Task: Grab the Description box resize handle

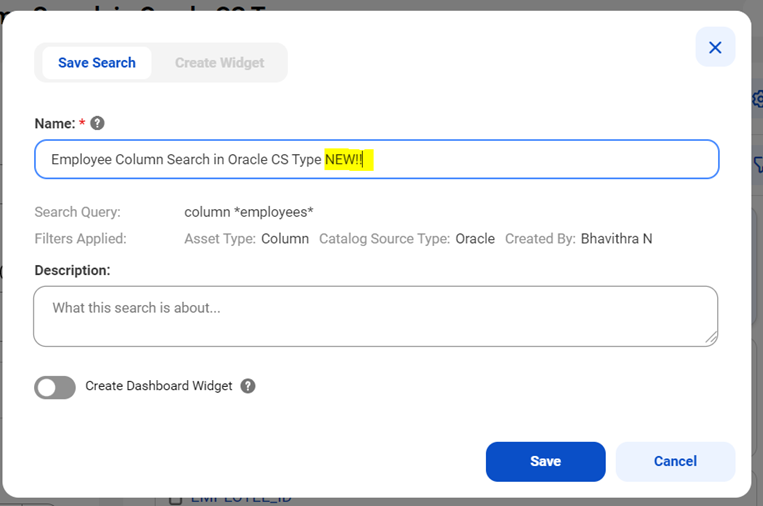Action: [711, 339]
